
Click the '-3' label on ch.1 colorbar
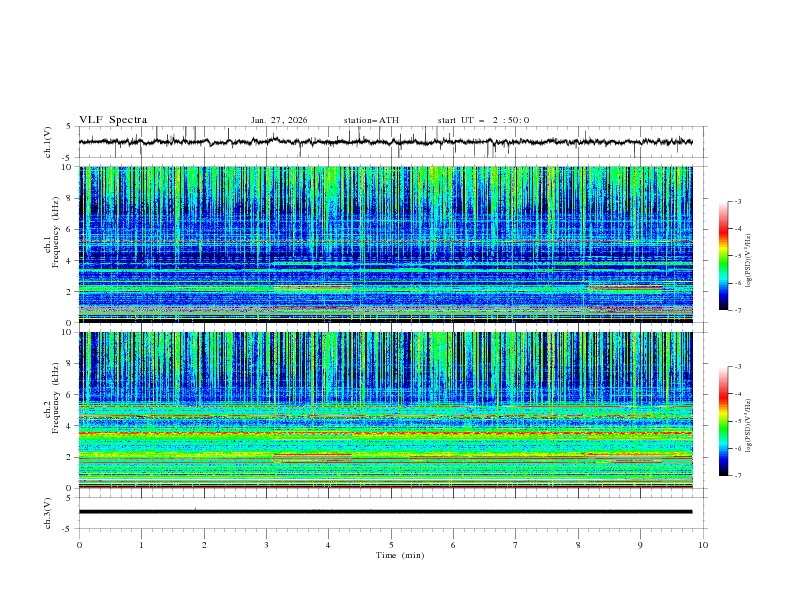pyautogui.click(x=738, y=201)
